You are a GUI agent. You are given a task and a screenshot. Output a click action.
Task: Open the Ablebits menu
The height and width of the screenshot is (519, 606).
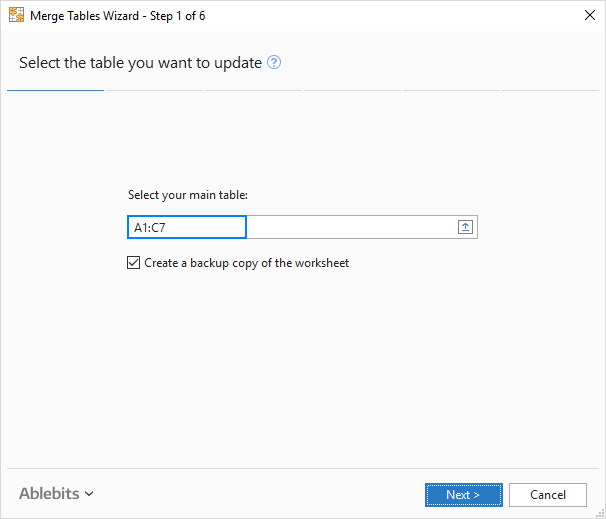pyautogui.click(x=49, y=493)
